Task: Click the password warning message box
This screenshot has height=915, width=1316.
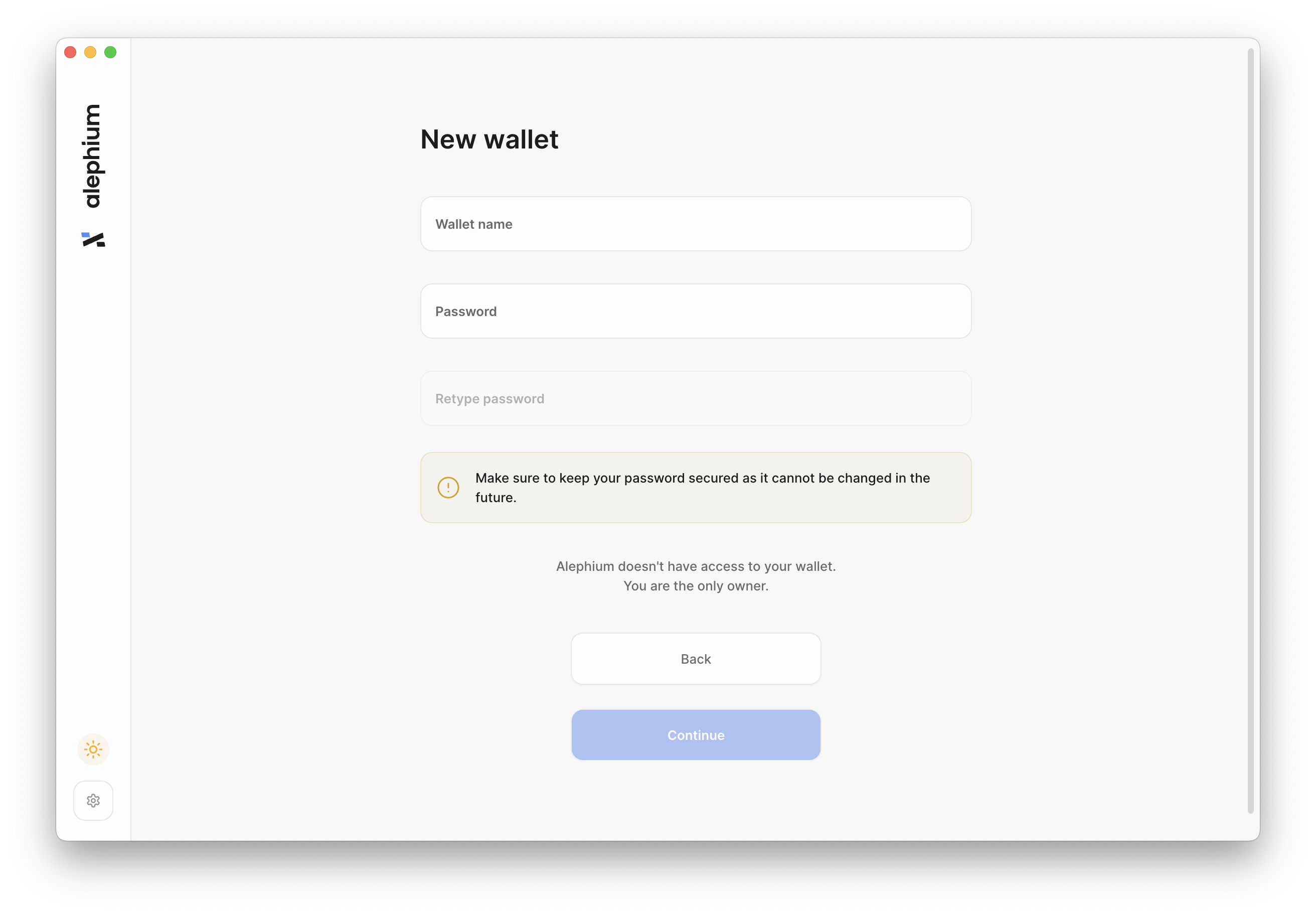Action: pyautogui.click(x=696, y=488)
